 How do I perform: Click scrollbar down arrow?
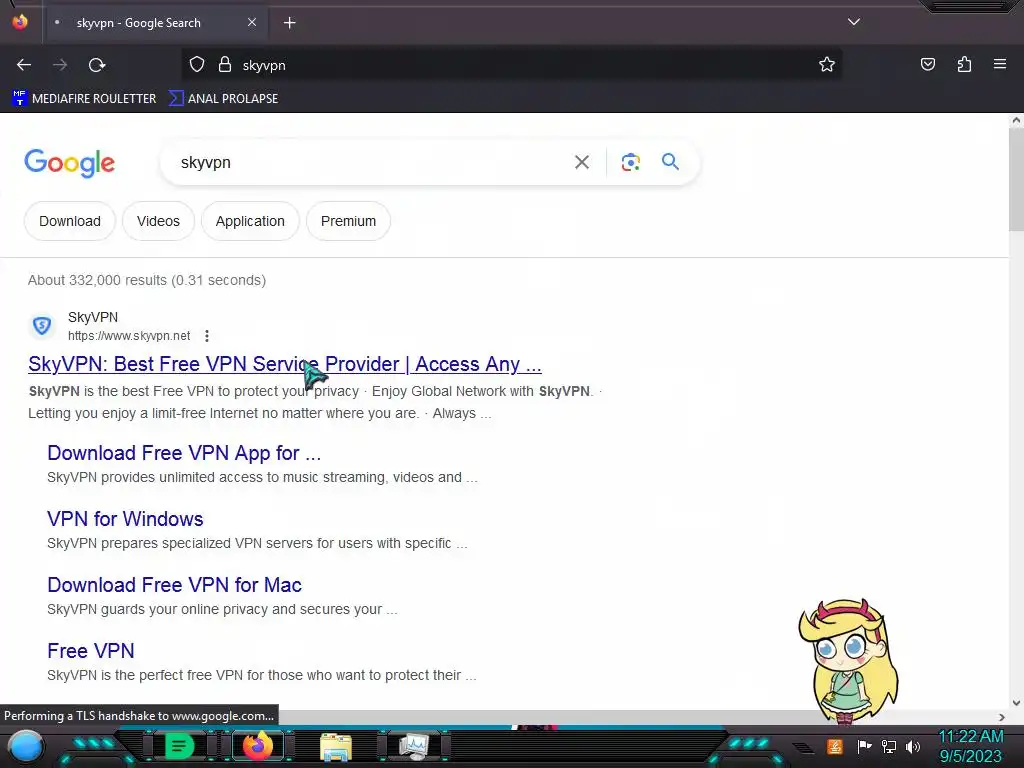[1016, 703]
